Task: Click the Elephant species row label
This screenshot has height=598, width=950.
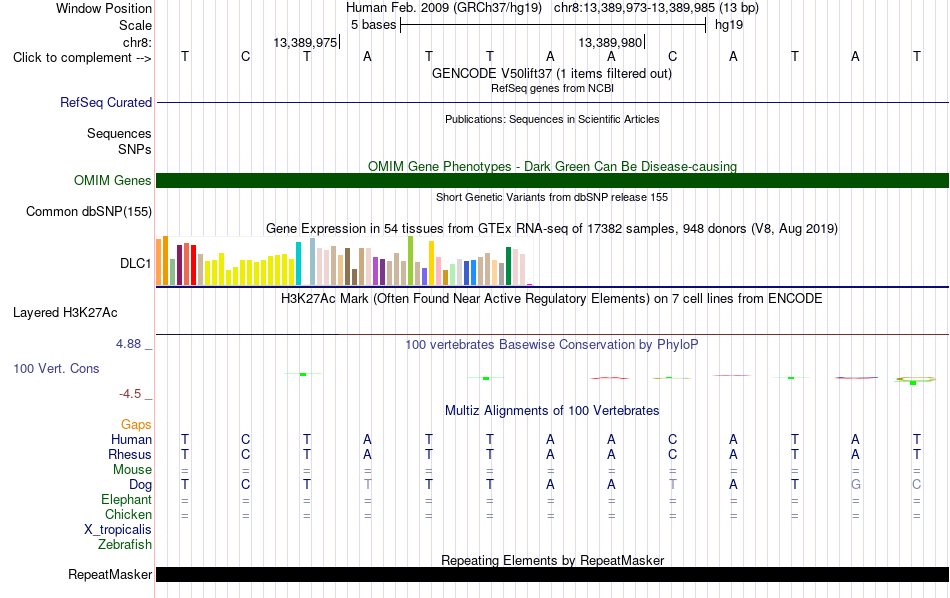Action: [x=126, y=499]
